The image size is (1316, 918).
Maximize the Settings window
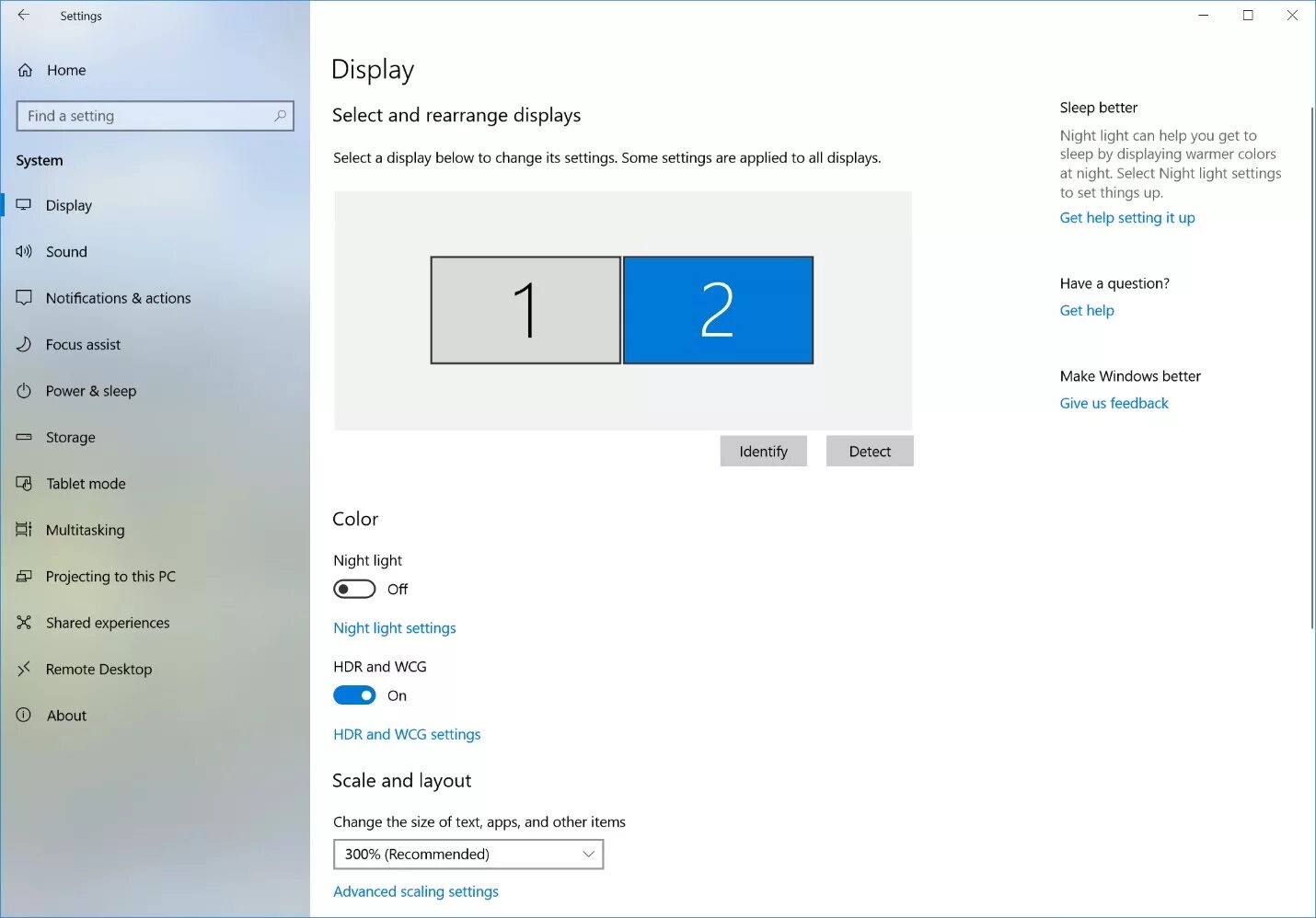1248,15
